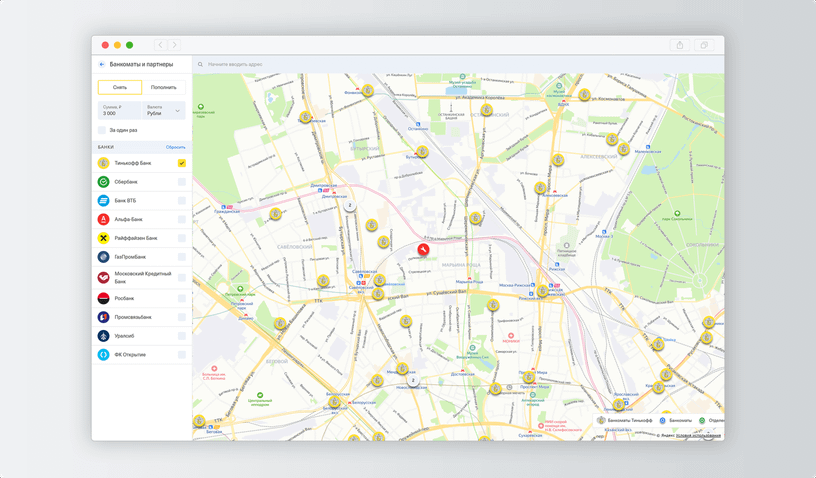Click the Райффайзен Банк yellow logo
The image size is (816, 478).
pos(103,238)
